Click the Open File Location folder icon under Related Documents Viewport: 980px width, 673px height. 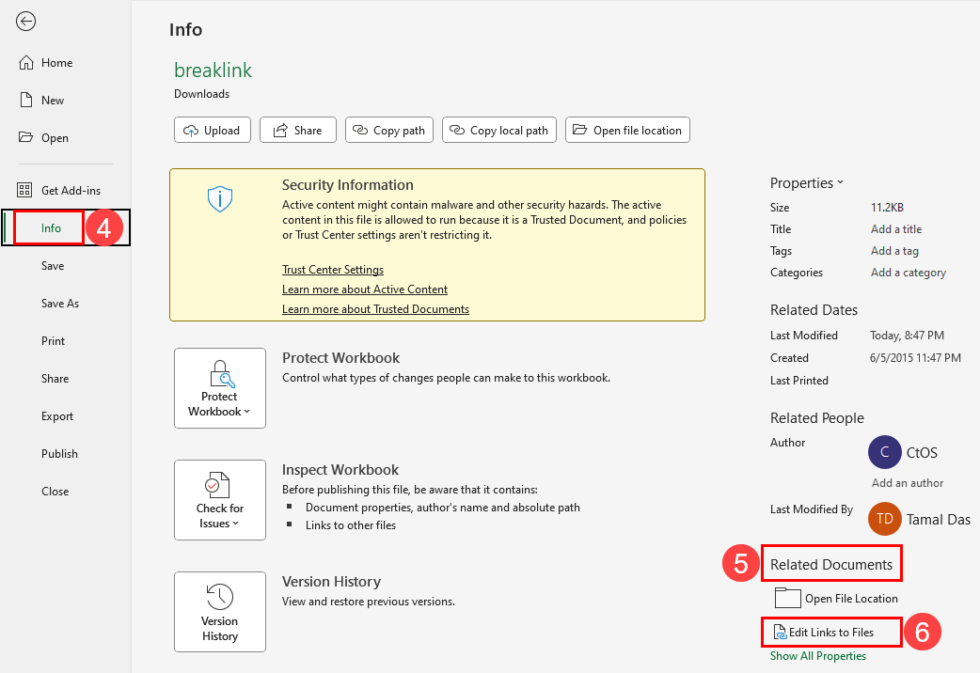789,598
